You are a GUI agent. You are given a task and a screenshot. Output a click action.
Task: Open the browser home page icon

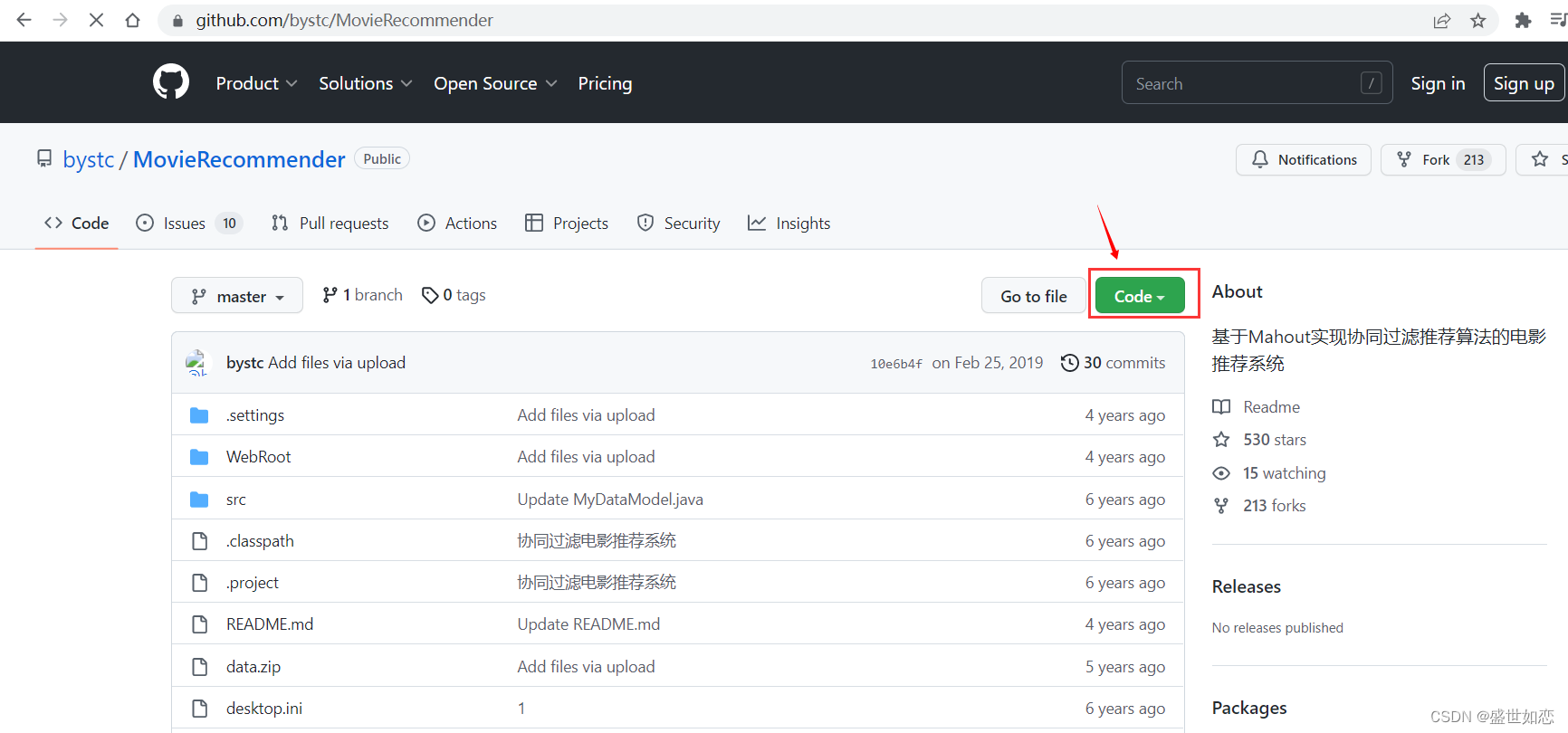tap(132, 20)
